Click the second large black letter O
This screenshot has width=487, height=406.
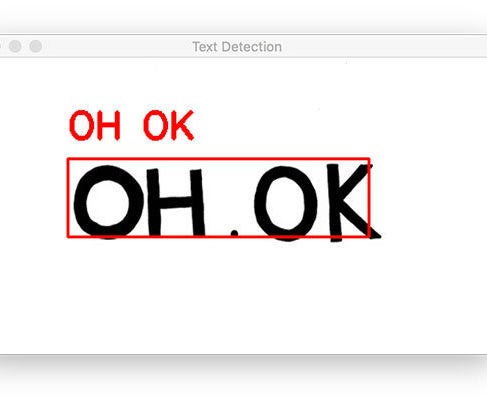pyautogui.click(x=286, y=203)
